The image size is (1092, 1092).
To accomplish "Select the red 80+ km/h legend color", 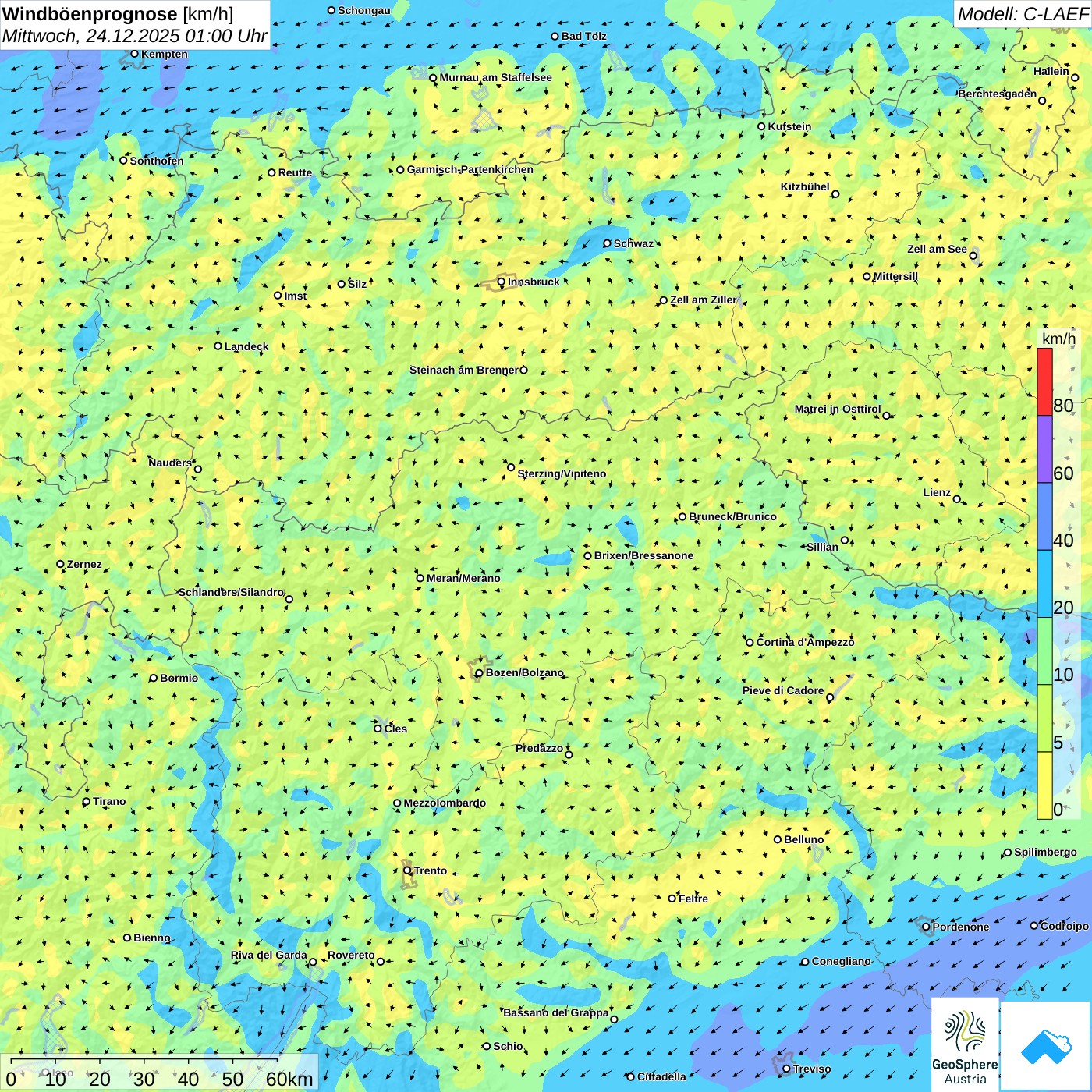I will point(1044,381).
